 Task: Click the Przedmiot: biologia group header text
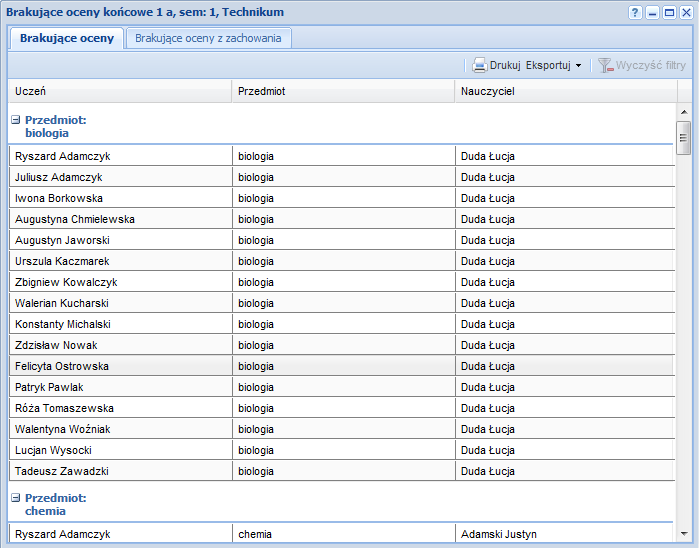pyautogui.click(x=56, y=126)
